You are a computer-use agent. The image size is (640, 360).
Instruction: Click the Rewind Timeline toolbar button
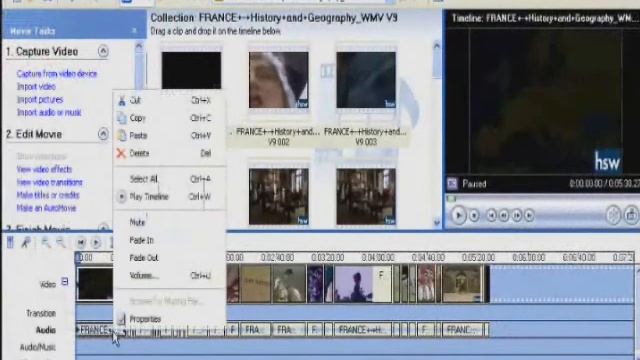81,242
